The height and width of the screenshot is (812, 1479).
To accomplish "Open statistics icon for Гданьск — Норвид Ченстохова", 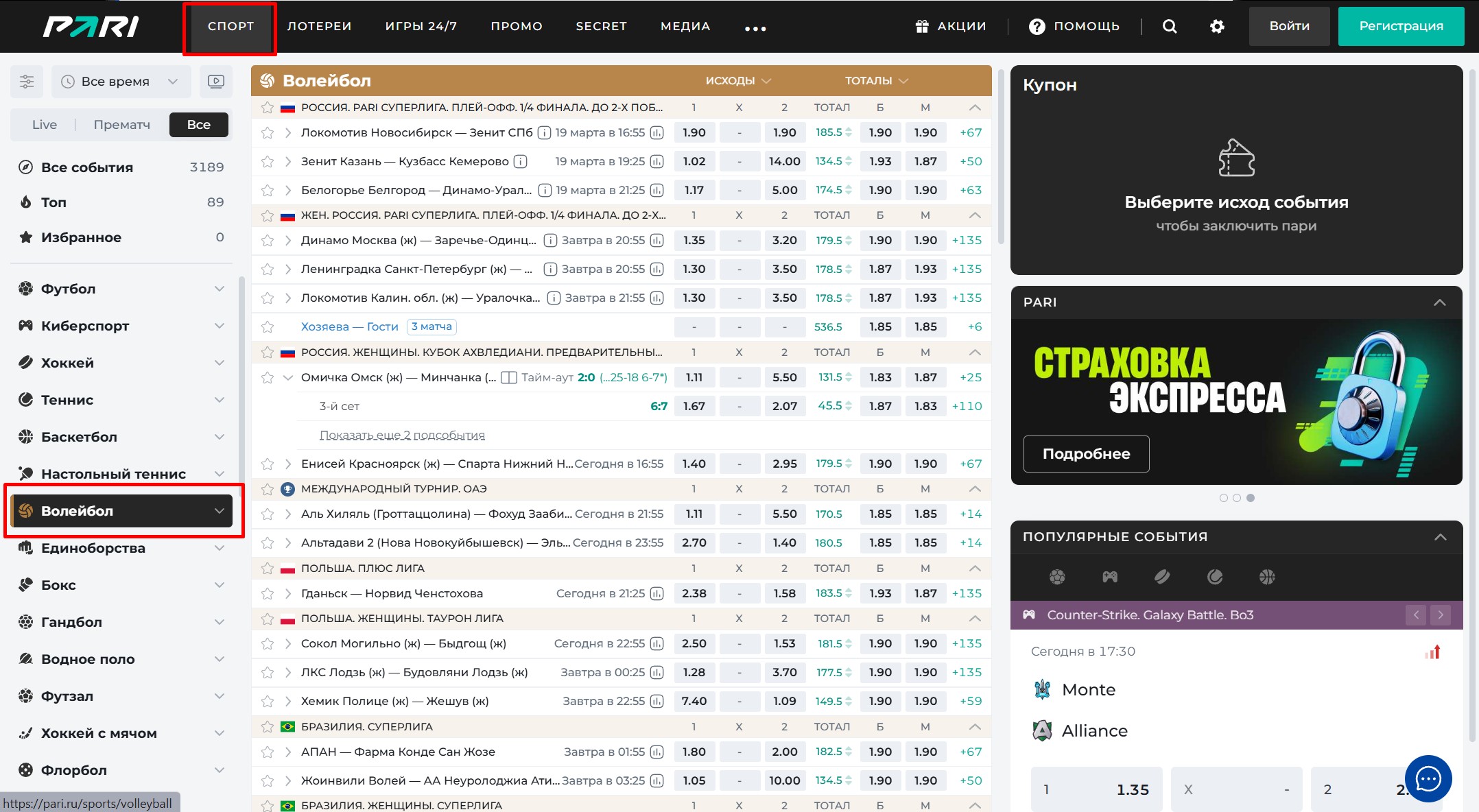I will (656, 593).
